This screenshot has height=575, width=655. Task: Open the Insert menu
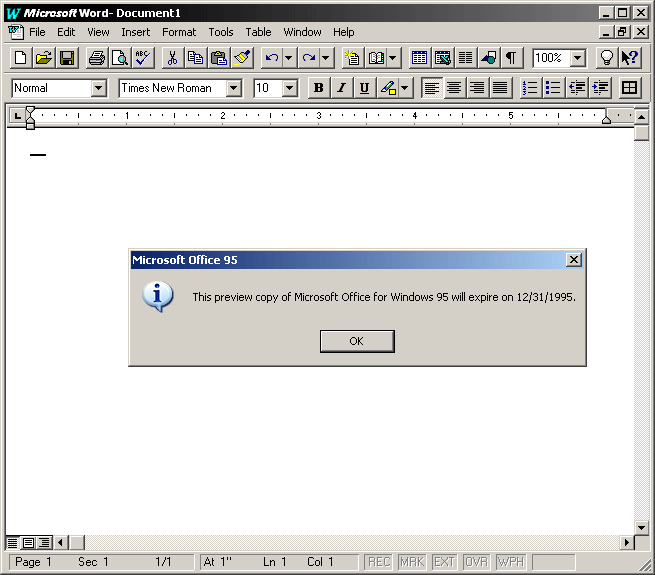coord(135,32)
